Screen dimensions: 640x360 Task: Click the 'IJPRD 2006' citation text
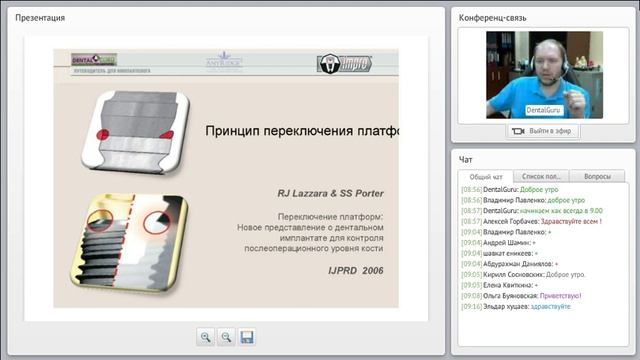tap(356, 270)
